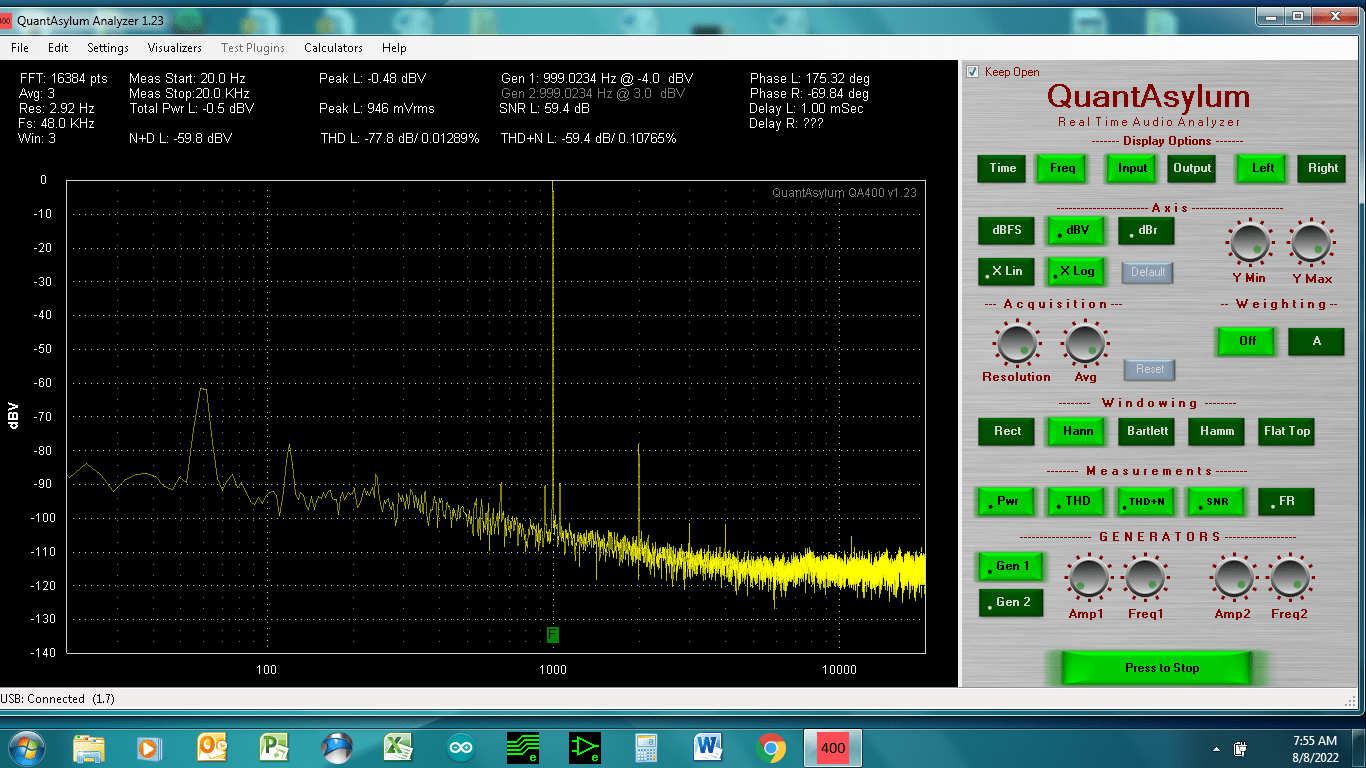
Task: Select the red 400 QuantAsylum taskbar icon
Action: [x=832, y=747]
